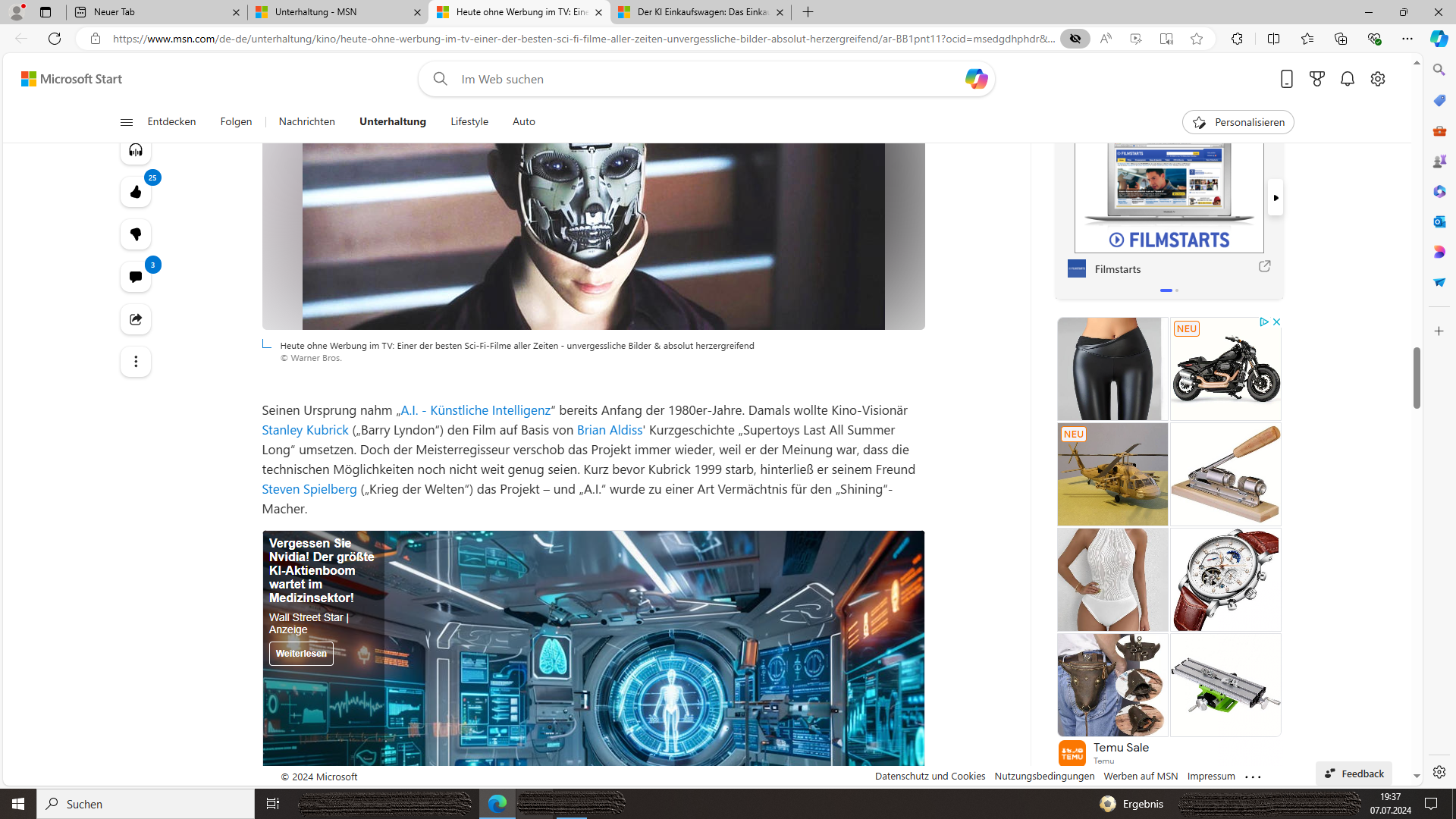Screen dimensions: 1456x819
Task: Click the Personalisieren button
Action: (1238, 122)
